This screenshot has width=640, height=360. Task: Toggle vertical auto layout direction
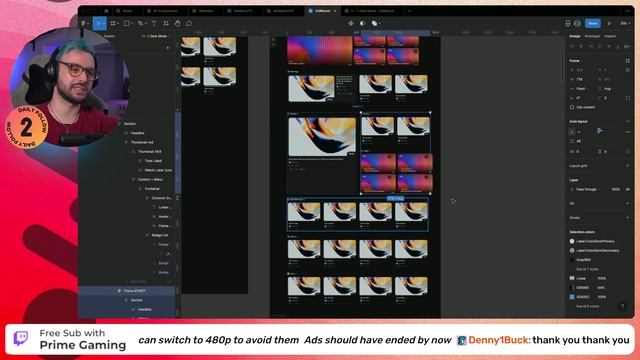pyautogui.click(x=572, y=132)
